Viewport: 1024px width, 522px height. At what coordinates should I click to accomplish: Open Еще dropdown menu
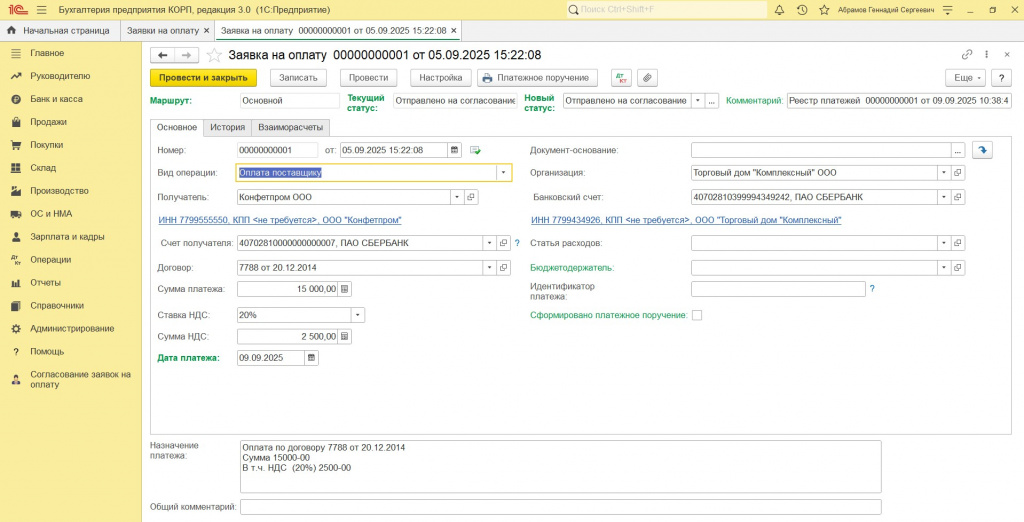pos(965,78)
